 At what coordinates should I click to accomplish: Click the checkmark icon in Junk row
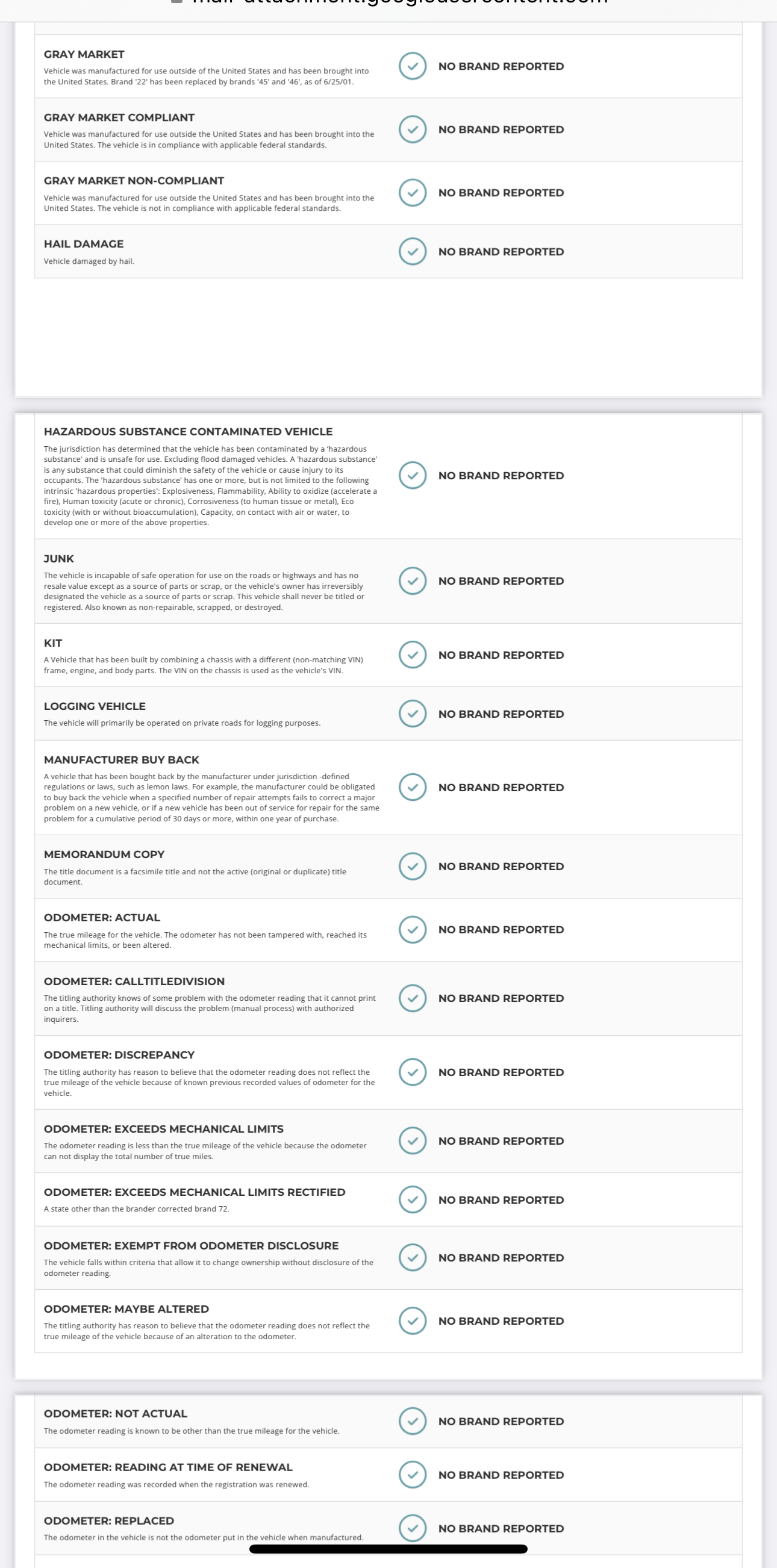pos(412,580)
